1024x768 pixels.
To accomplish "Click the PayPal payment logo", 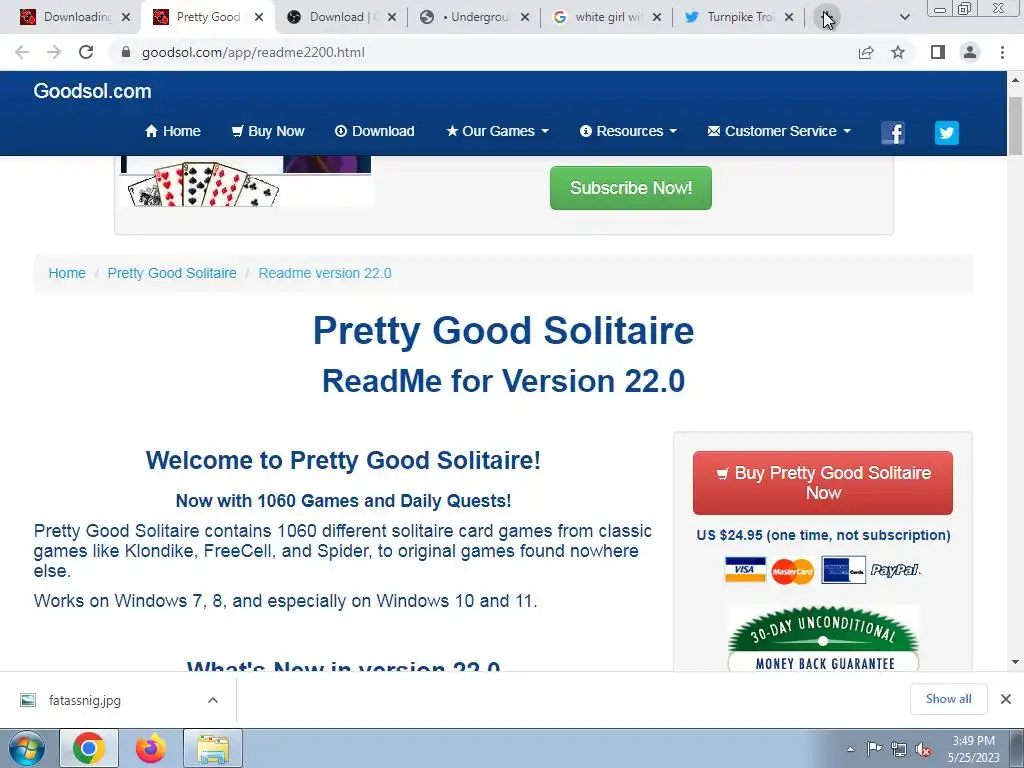I will point(895,570).
